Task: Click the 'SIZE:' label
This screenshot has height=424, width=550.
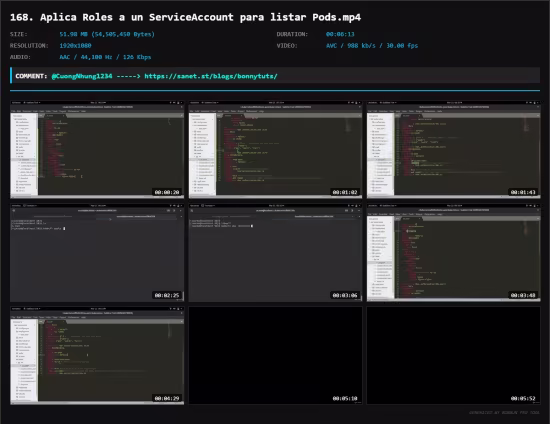Action: point(19,34)
